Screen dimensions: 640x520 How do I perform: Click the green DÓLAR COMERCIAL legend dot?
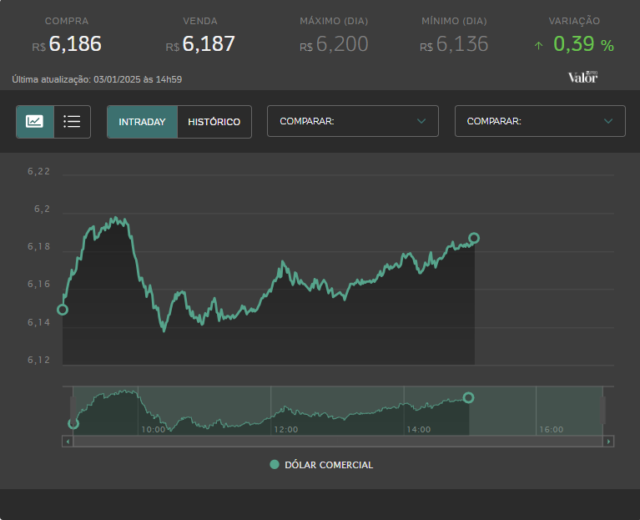click(274, 464)
